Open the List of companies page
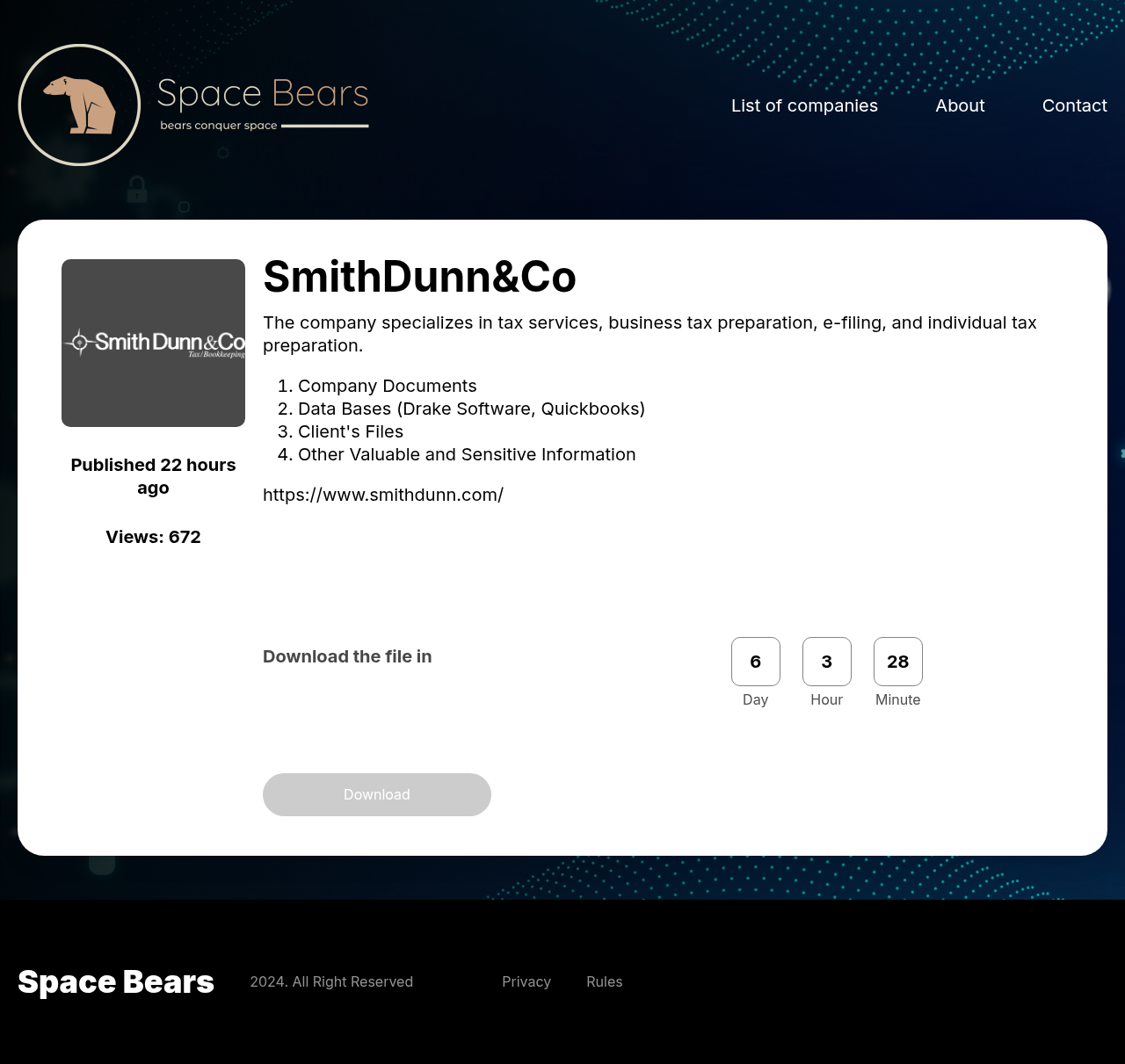This screenshot has height=1064, width=1125. (x=804, y=105)
